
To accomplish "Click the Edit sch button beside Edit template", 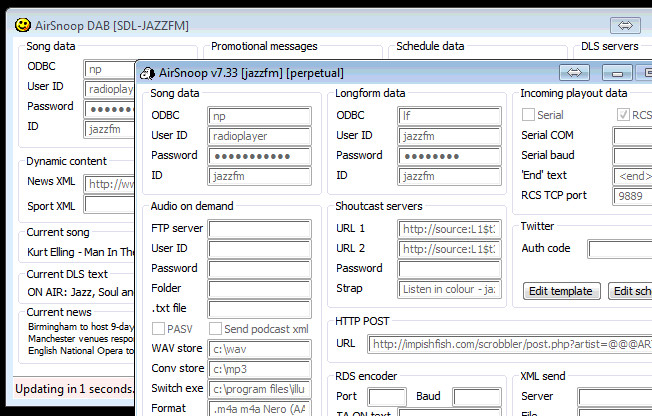I will coord(630,291).
